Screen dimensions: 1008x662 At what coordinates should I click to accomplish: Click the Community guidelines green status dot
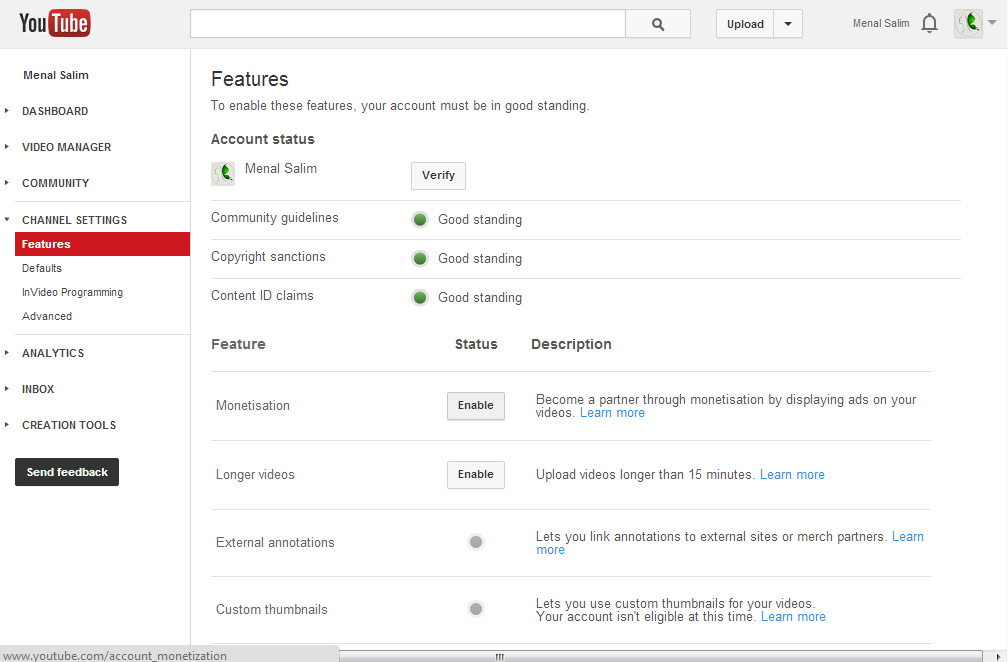click(x=420, y=220)
